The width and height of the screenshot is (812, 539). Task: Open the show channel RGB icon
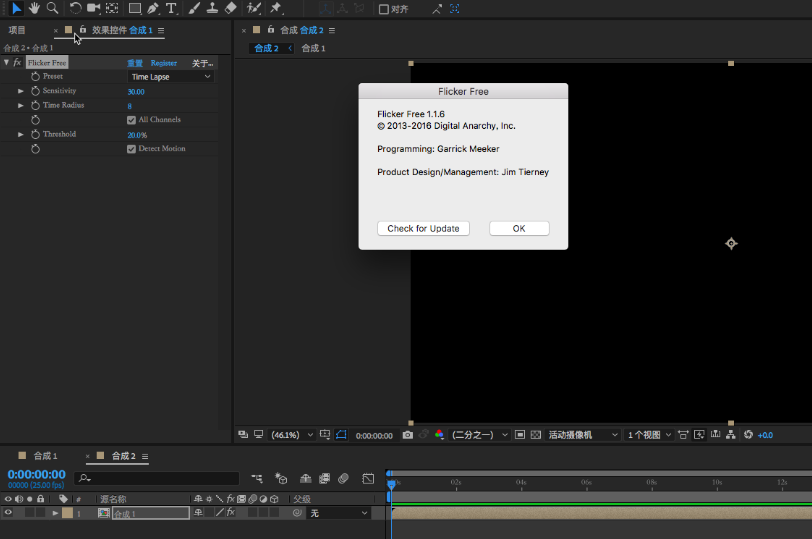pos(439,435)
